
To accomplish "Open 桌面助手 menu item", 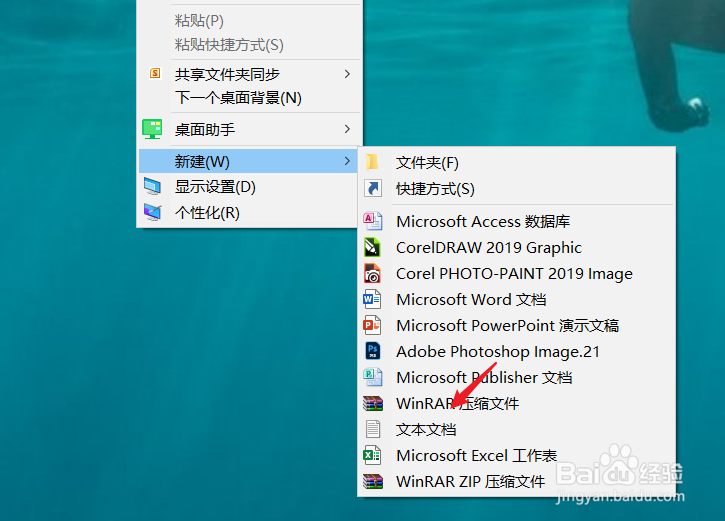I will click(249, 129).
